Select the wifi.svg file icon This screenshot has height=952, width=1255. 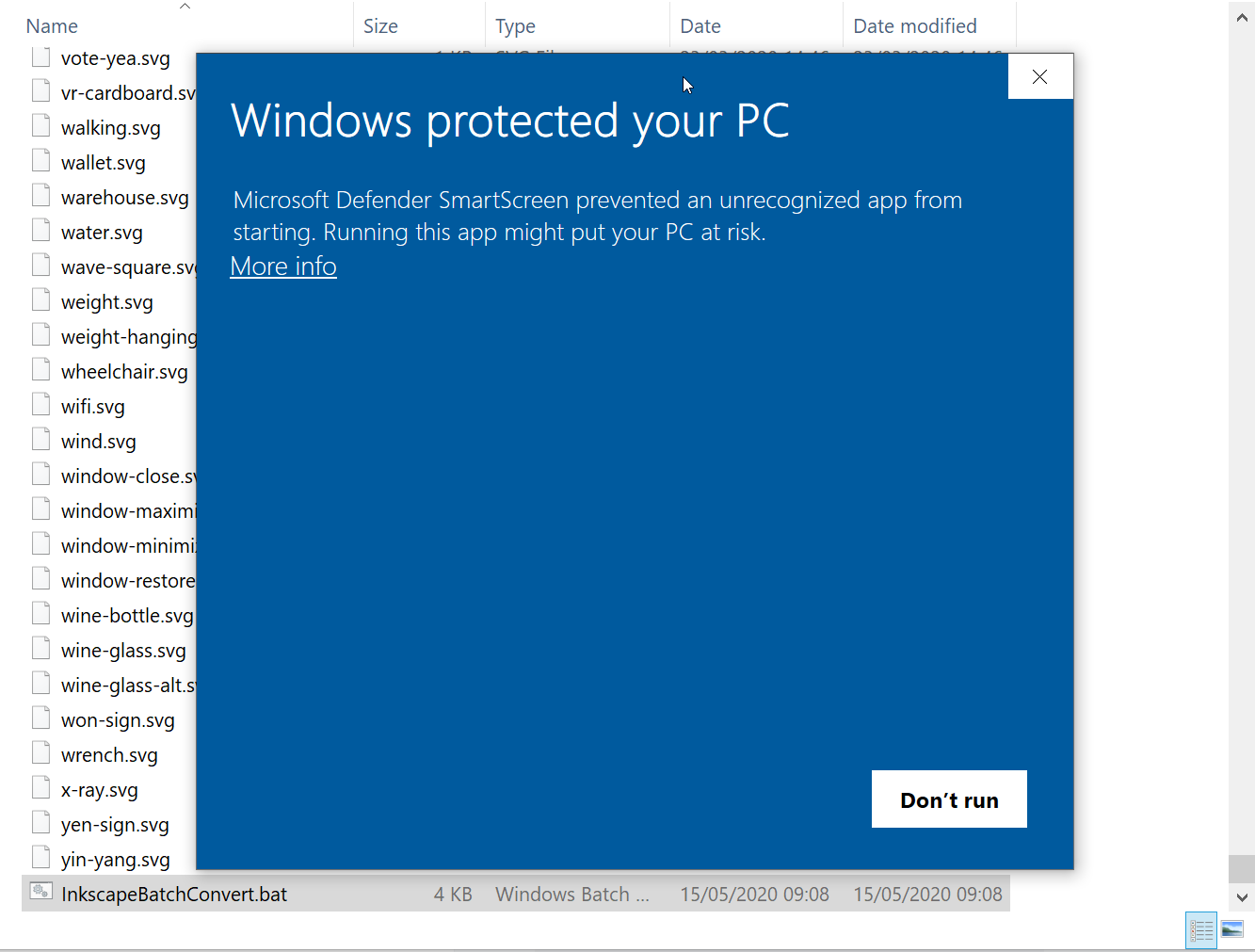pyautogui.click(x=41, y=405)
